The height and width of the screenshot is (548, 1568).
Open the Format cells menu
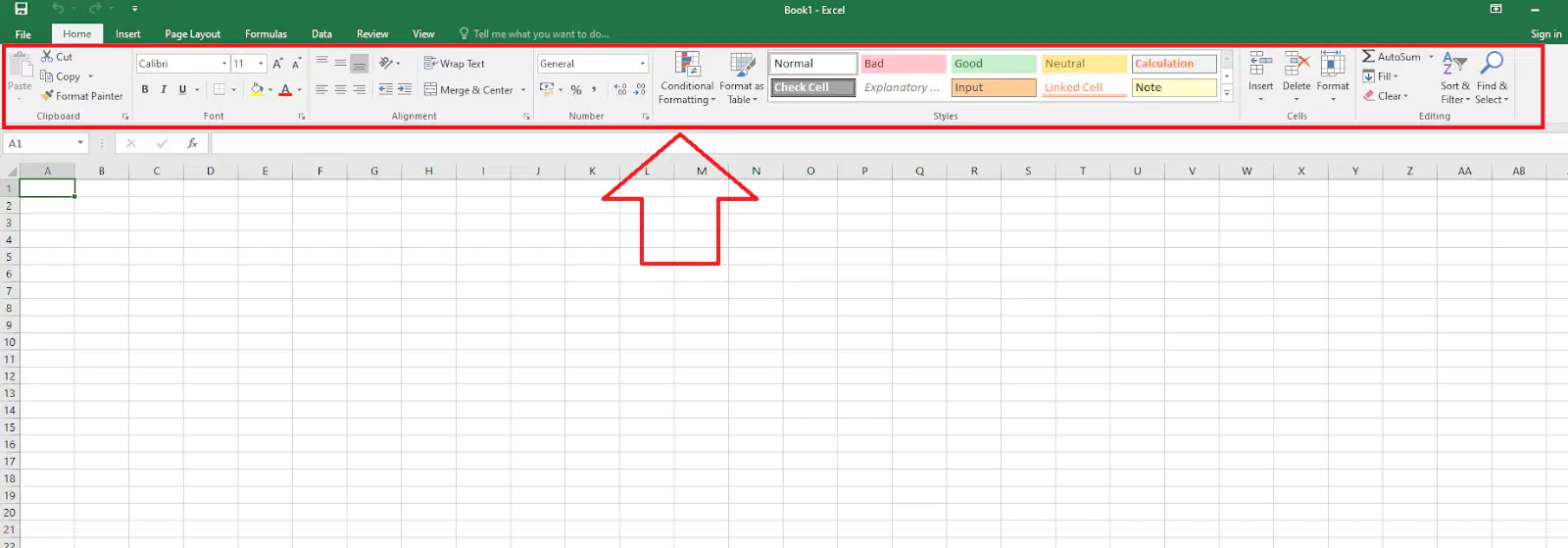pyautogui.click(x=1333, y=77)
